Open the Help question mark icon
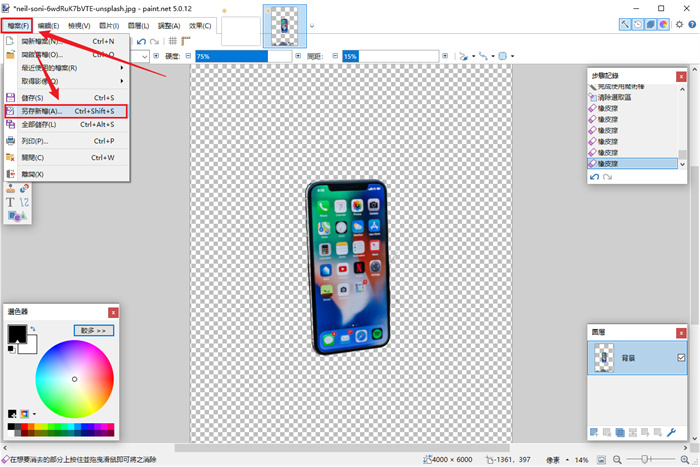 tap(691, 24)
